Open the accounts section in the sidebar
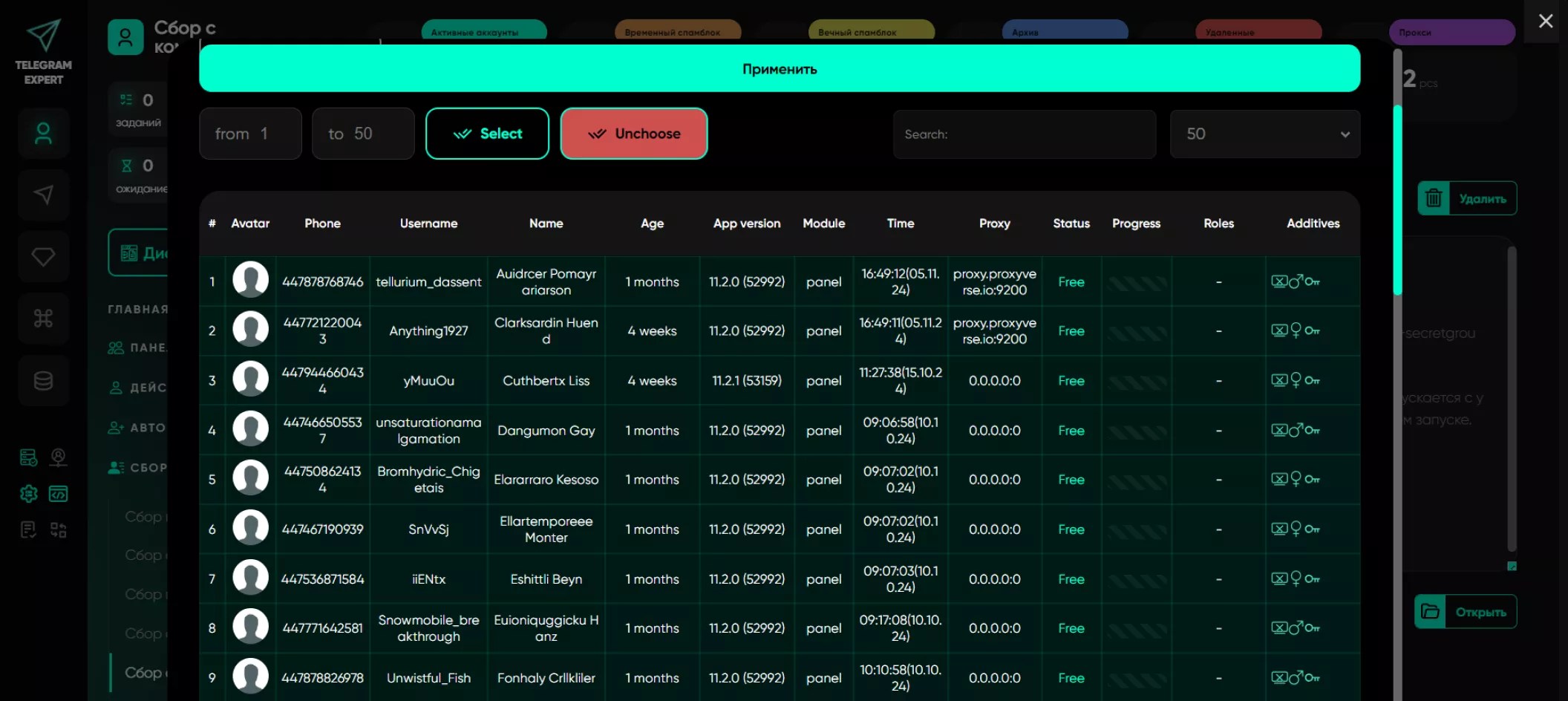Screen dimensions: 1568x701 coord(43,134)
